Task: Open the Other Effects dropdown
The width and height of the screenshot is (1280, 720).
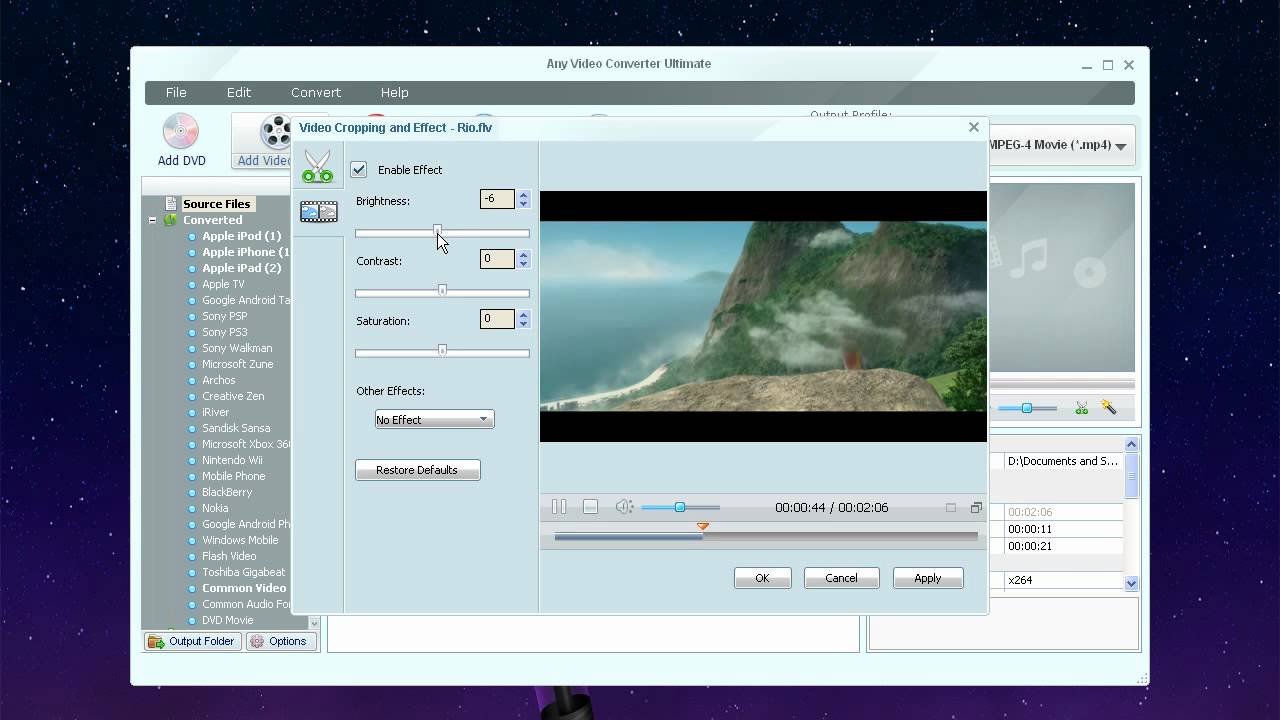Action: tap(434, 420)
